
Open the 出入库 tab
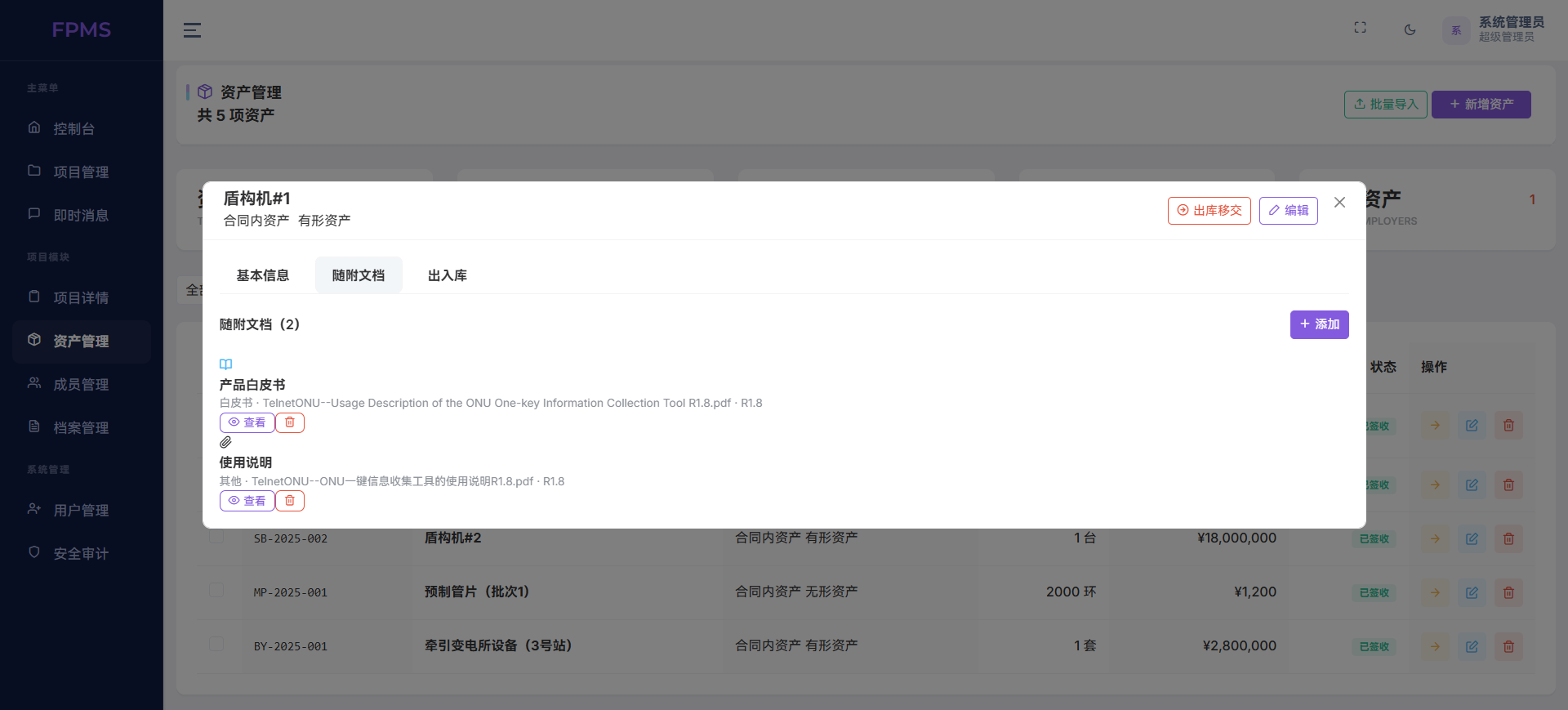point(448,275)
